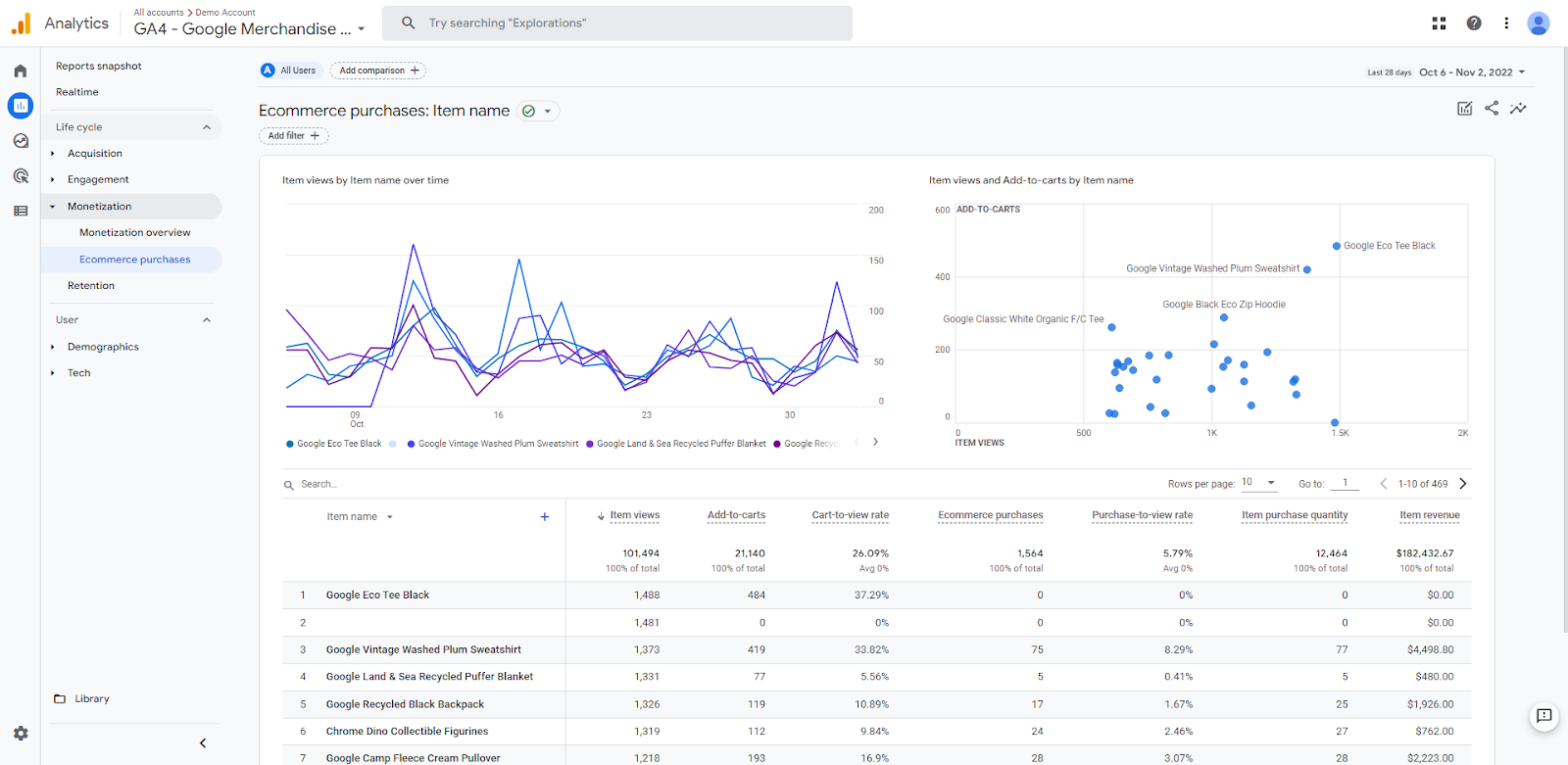Screen dimensions: 1568x765
Task: Expand the Acquisition tree item
Action: 53,154
